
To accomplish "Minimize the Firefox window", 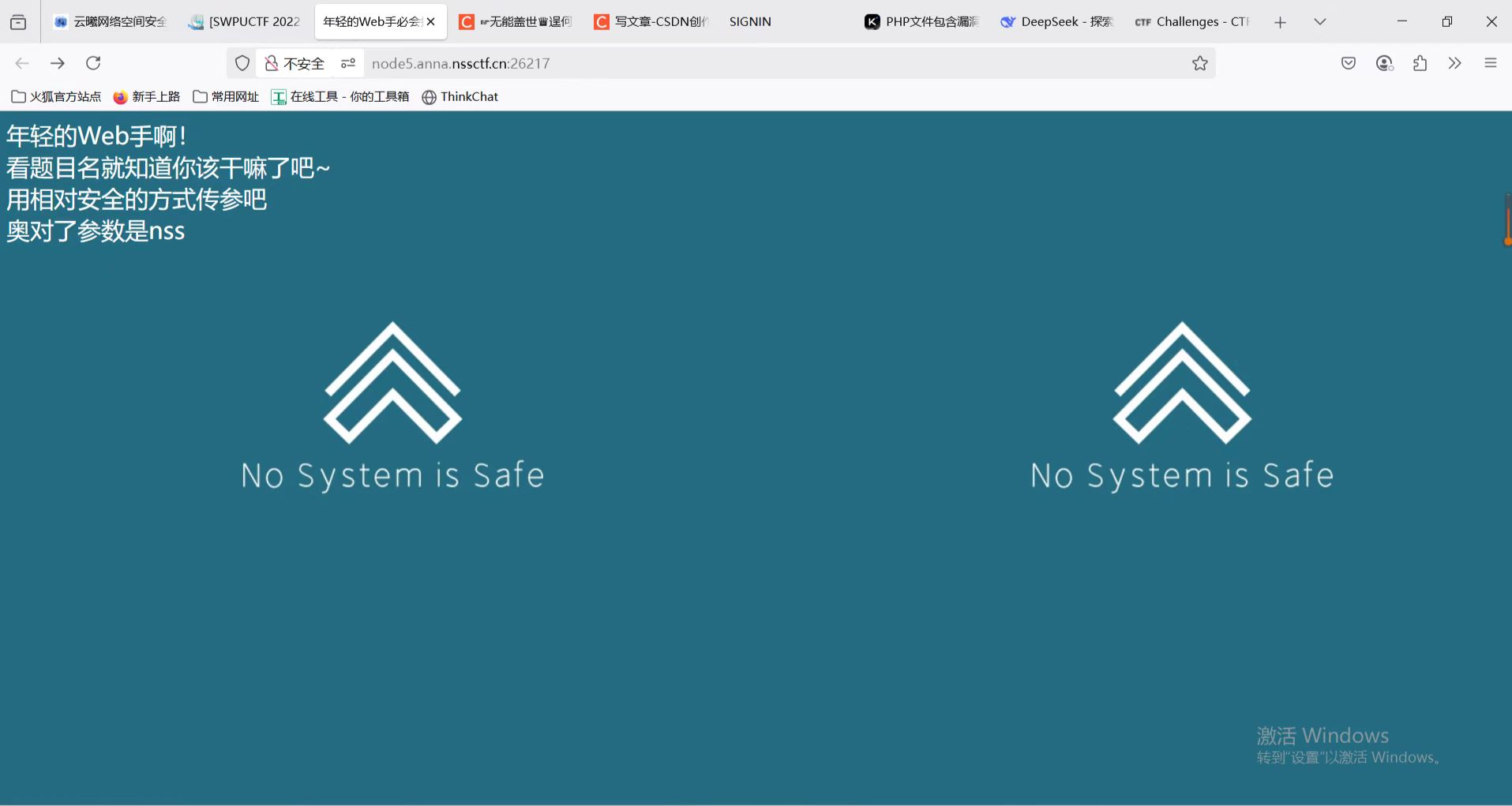I will pos(1402,21).
